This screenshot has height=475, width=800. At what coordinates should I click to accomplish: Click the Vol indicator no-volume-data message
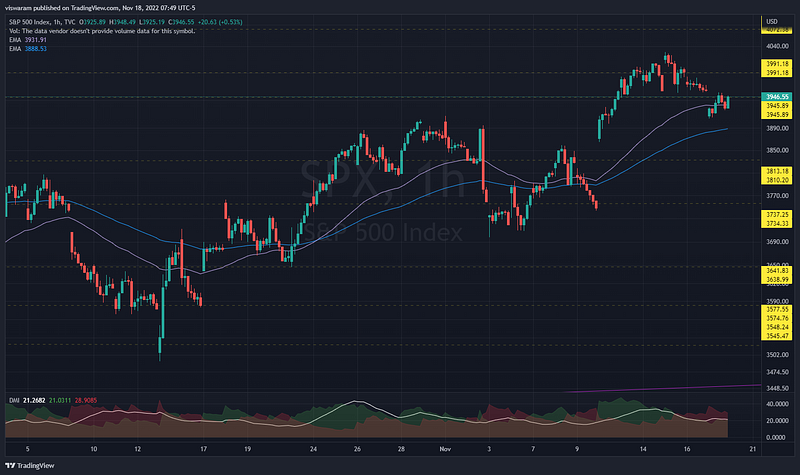(102, 31)
